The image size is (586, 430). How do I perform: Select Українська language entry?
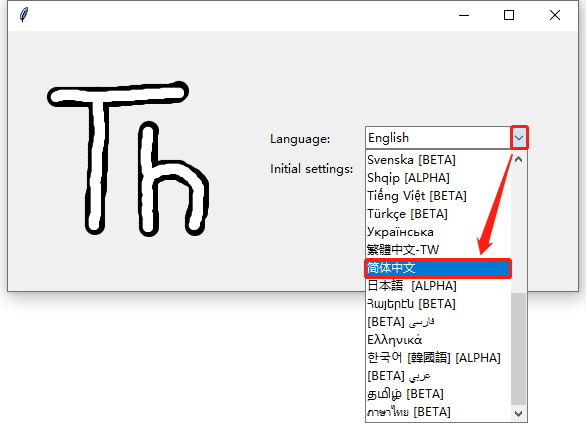pos(438,232)
